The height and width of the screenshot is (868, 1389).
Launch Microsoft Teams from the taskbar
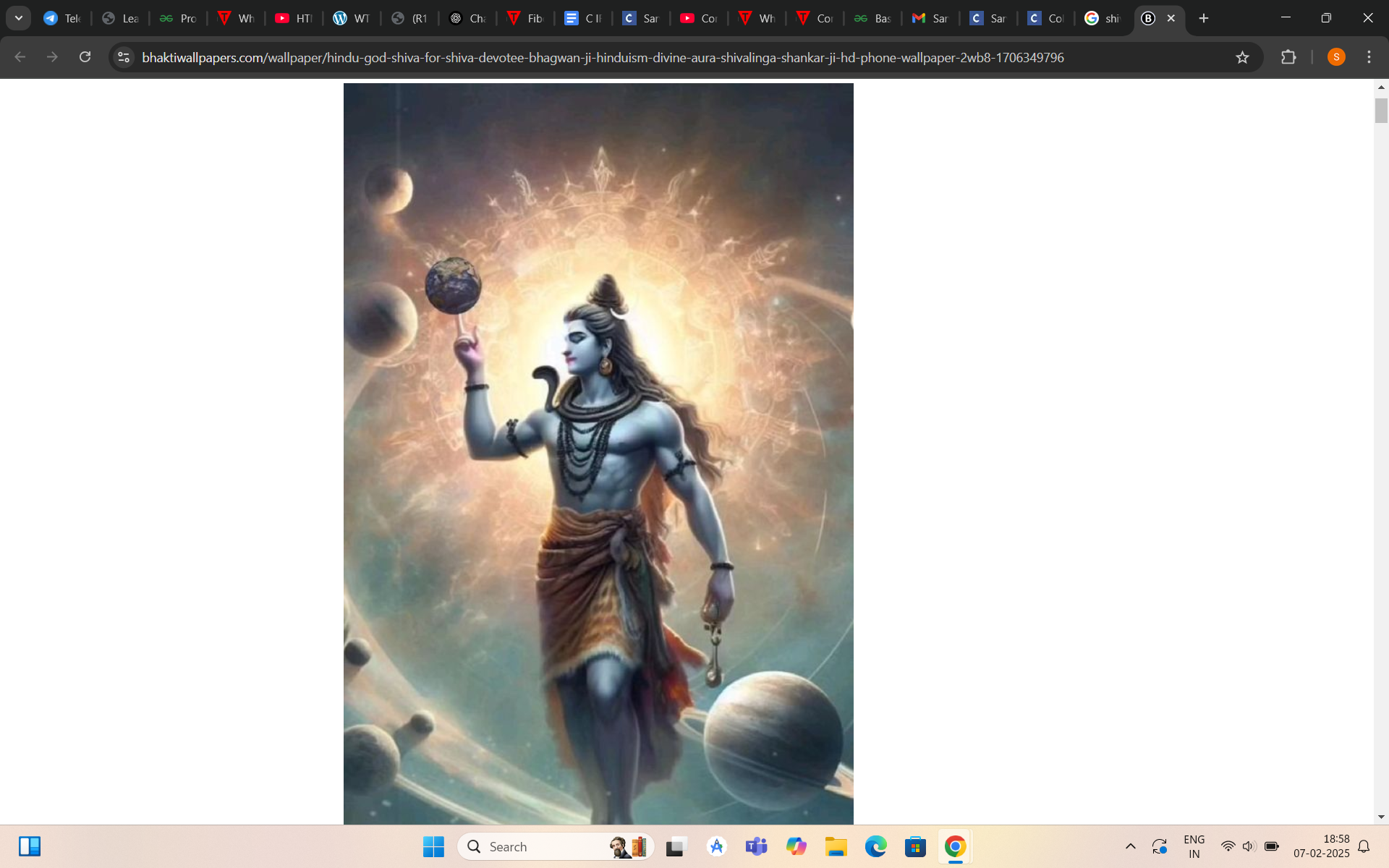(x=756, y=846)
